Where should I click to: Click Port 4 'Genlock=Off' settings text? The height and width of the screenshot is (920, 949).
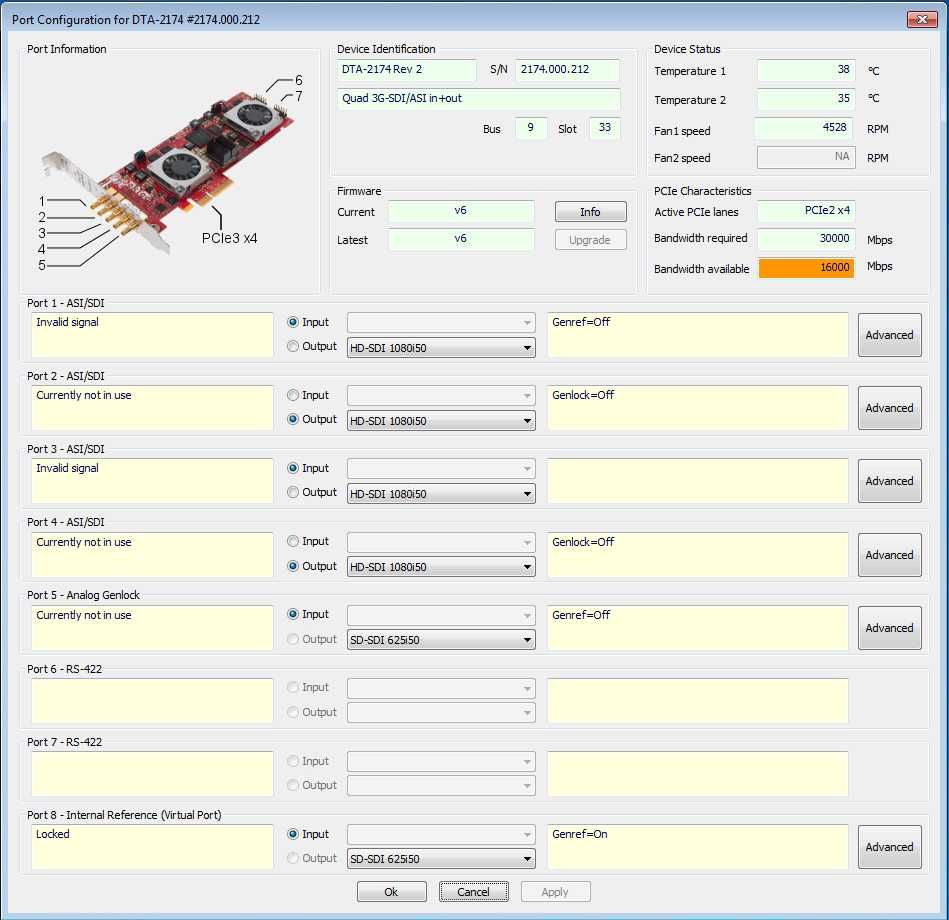click(x=583, y=542)
